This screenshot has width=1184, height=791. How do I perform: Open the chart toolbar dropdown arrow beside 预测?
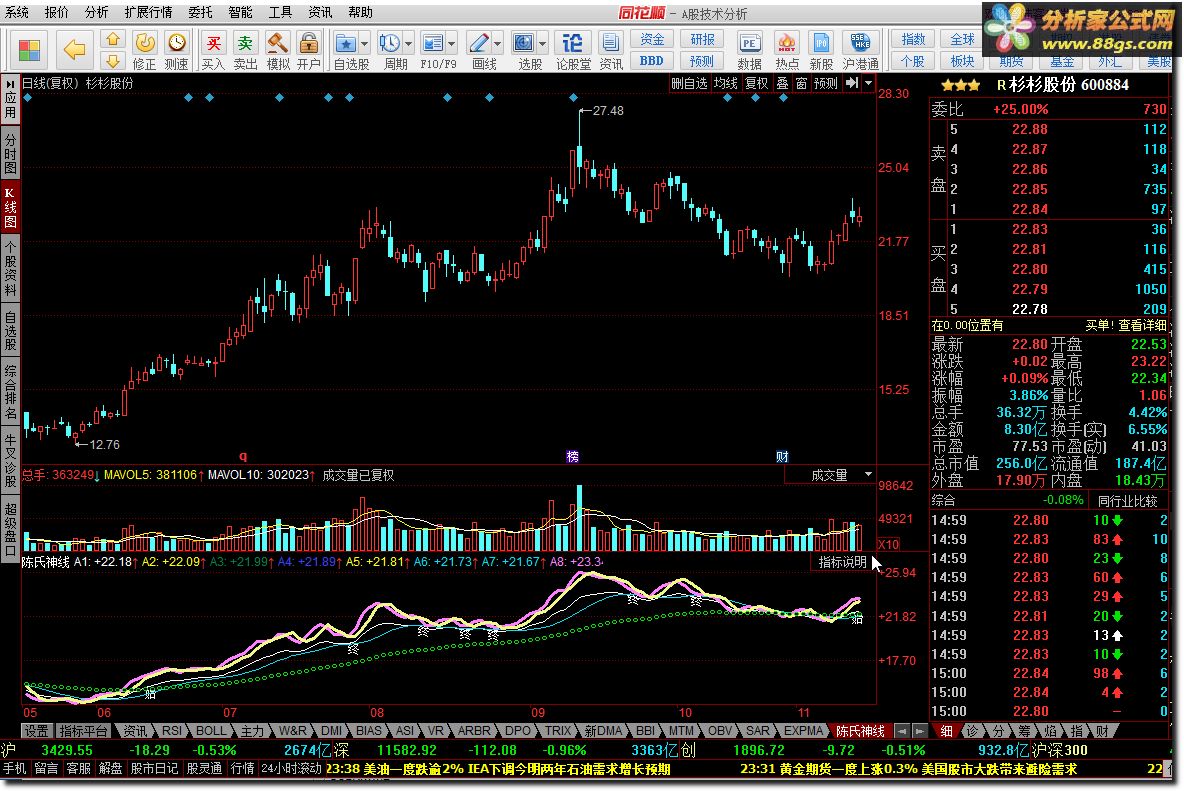[868, 83]
